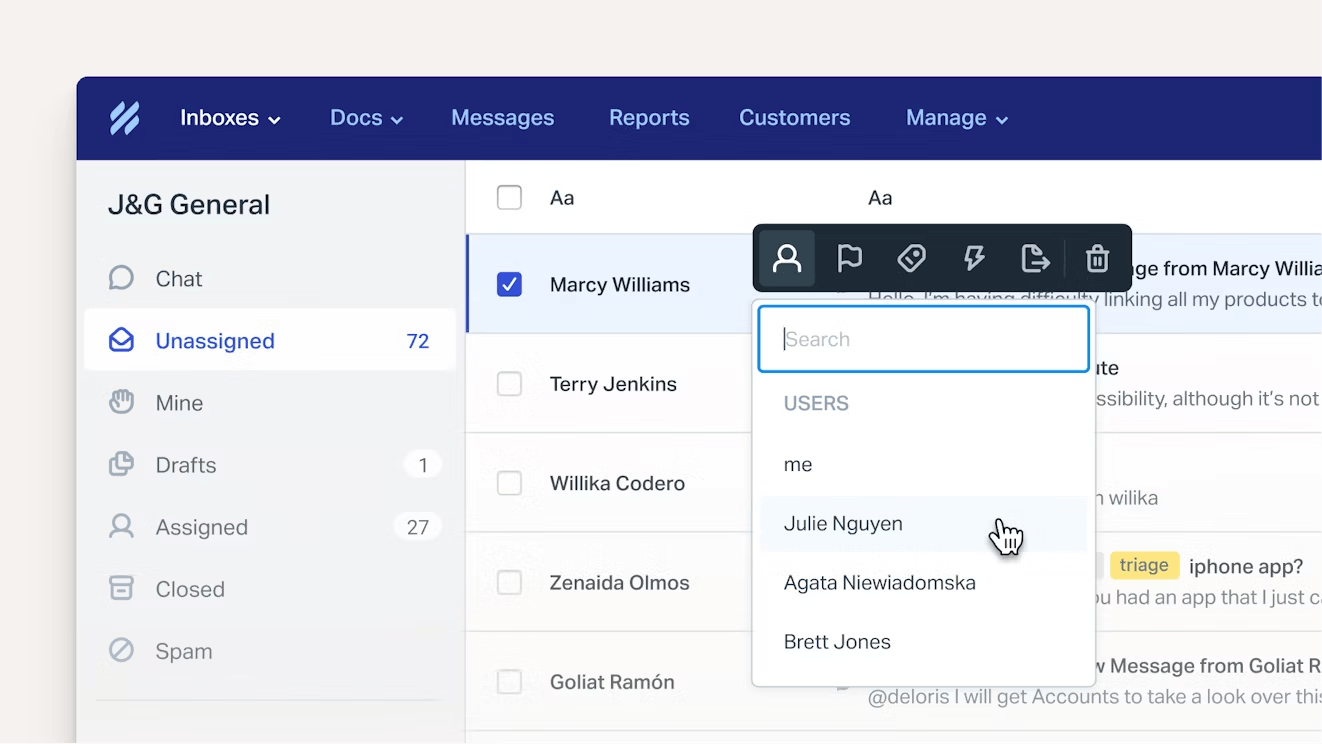Viewport: 1322px width, 744px height.
Task: Click the move to inbox icon
Action: [1035, 259]
